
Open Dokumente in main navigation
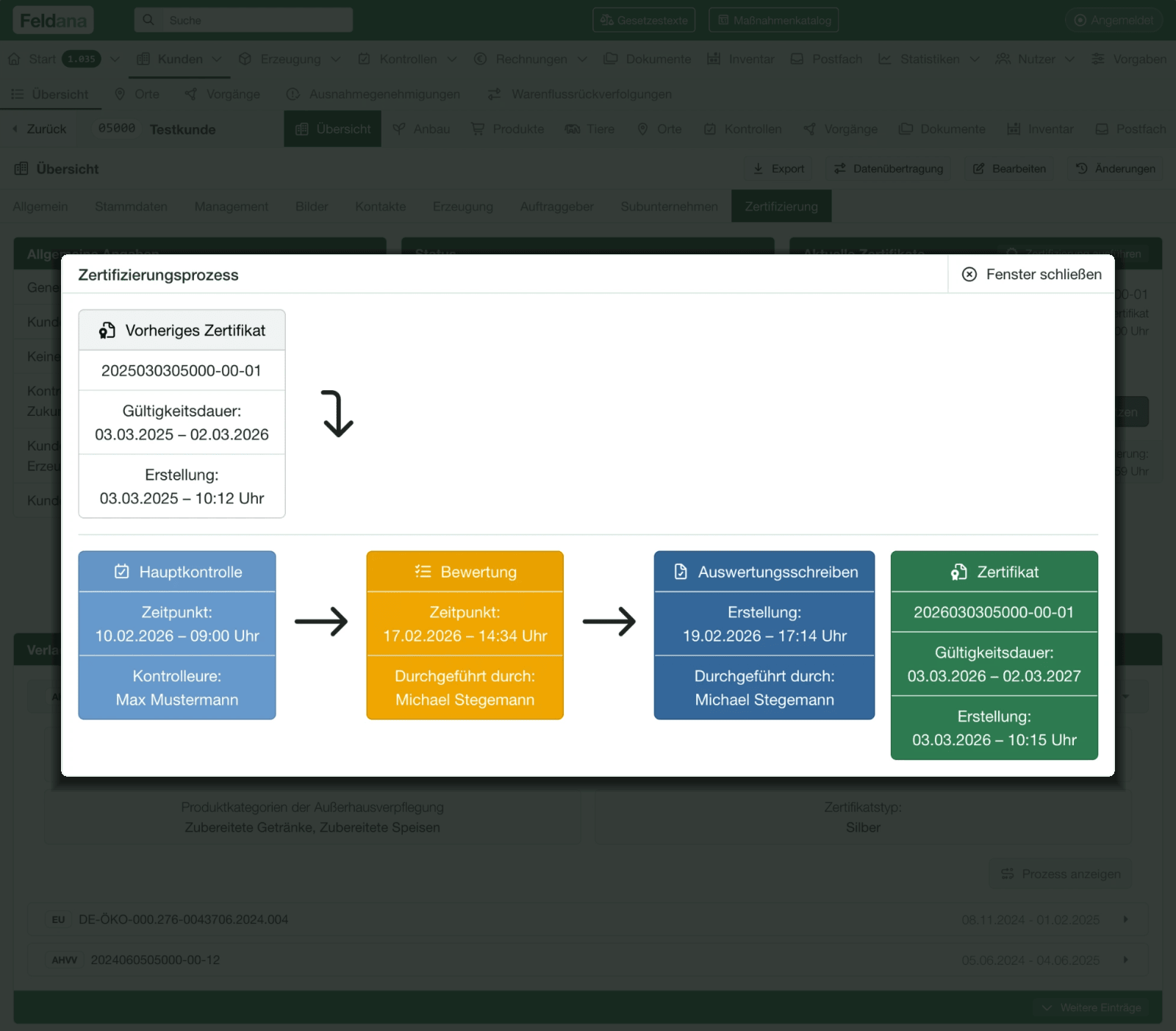pyautogui.click(x=648, y=59)
